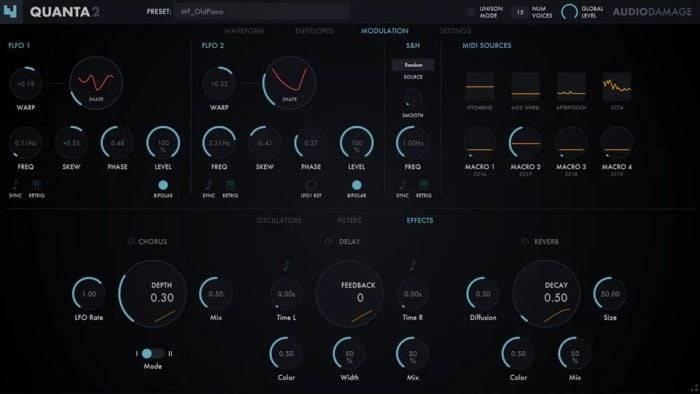
Task: Select the Effects tab
Action: click(420, 220)
